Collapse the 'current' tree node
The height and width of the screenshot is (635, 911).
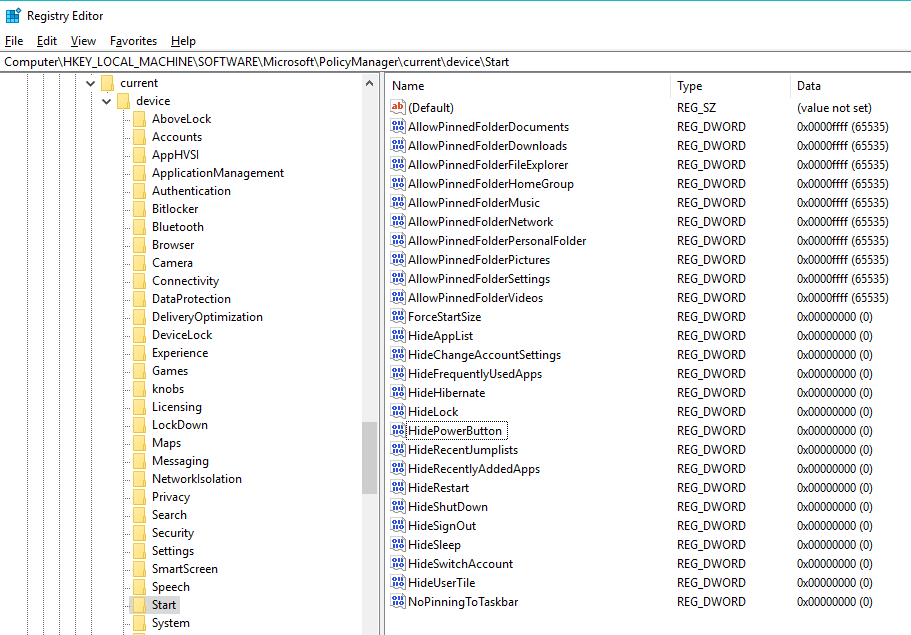click(x=90, y=84)
